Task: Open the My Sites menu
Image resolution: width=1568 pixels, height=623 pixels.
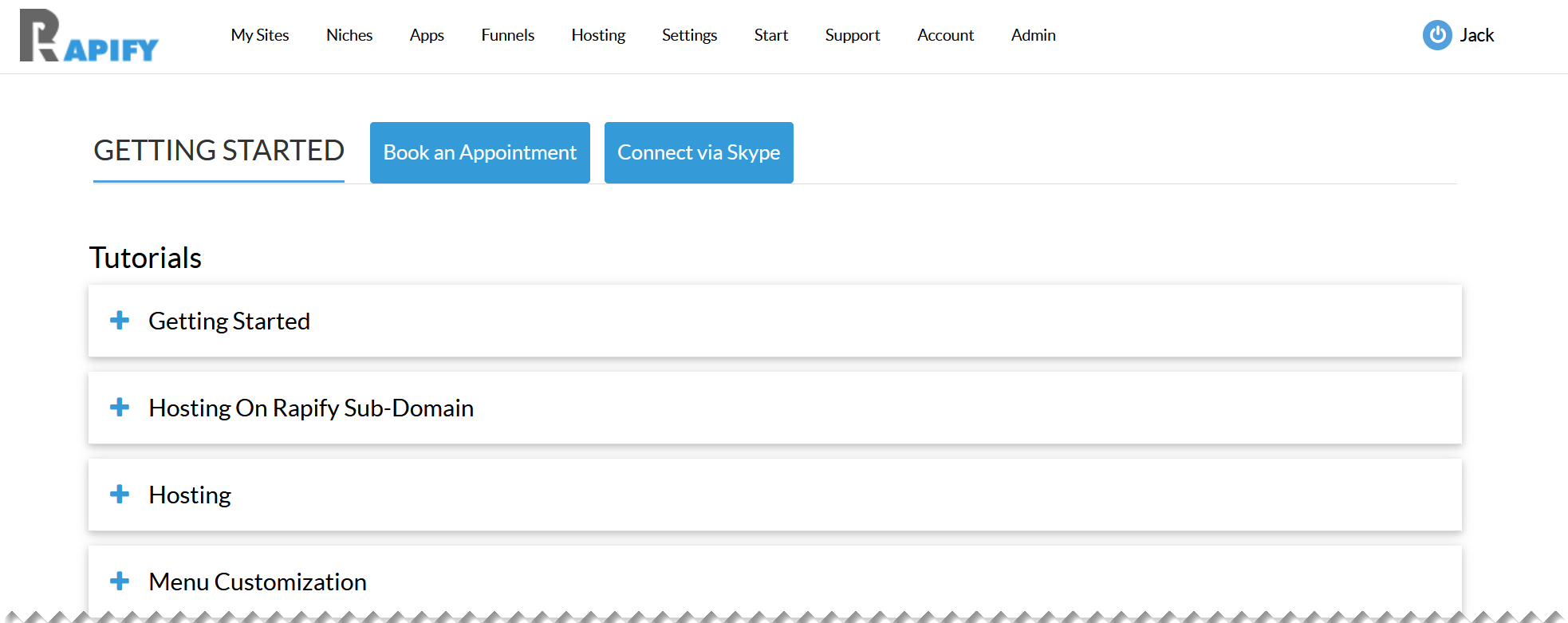Action: pyautogui.click(x=260, y=35)
